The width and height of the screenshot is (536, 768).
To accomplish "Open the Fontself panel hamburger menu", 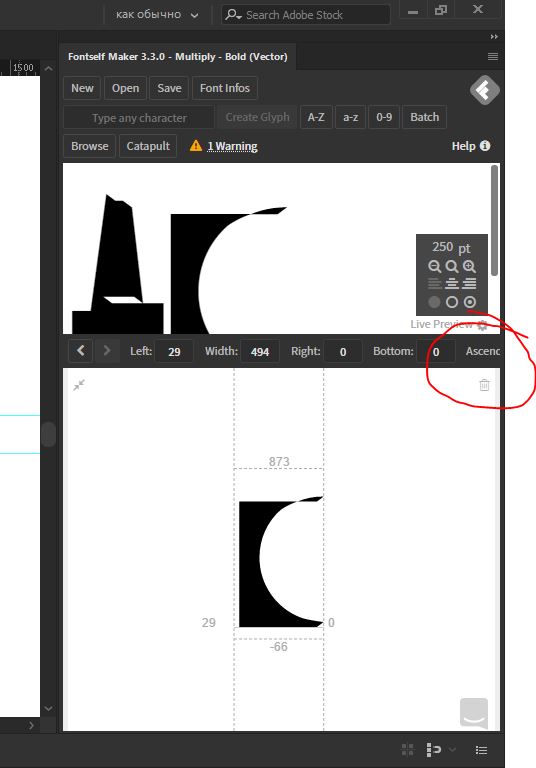I will 493,56.
